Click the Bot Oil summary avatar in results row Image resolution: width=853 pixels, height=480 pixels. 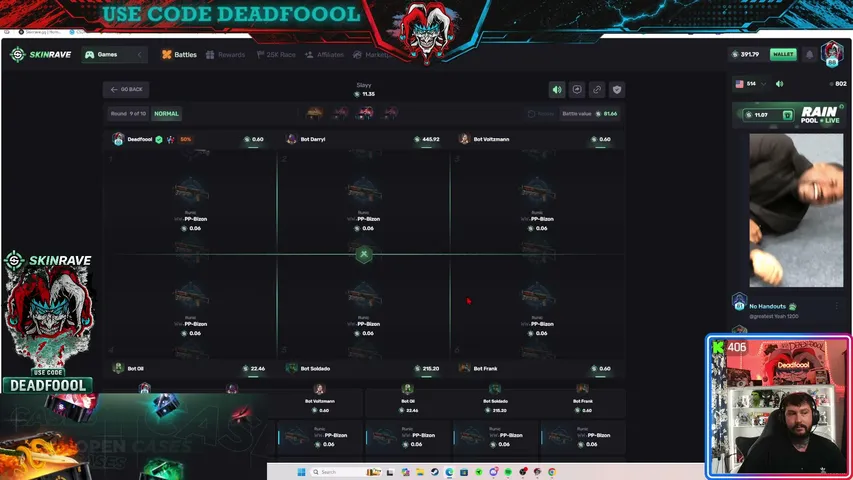407,389
